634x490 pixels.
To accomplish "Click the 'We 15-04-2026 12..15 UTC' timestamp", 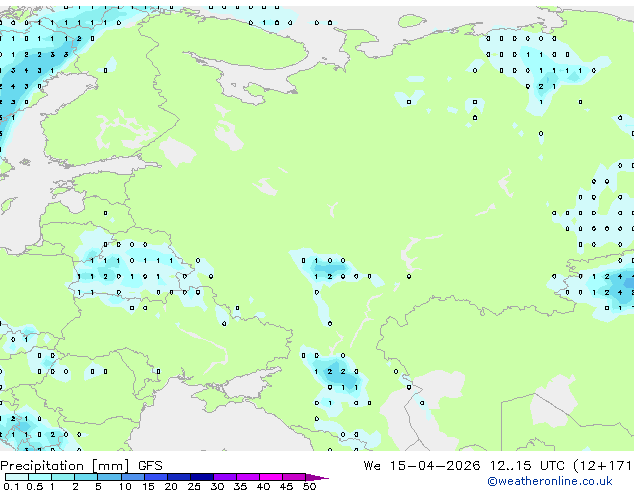I will click(464, 466).
